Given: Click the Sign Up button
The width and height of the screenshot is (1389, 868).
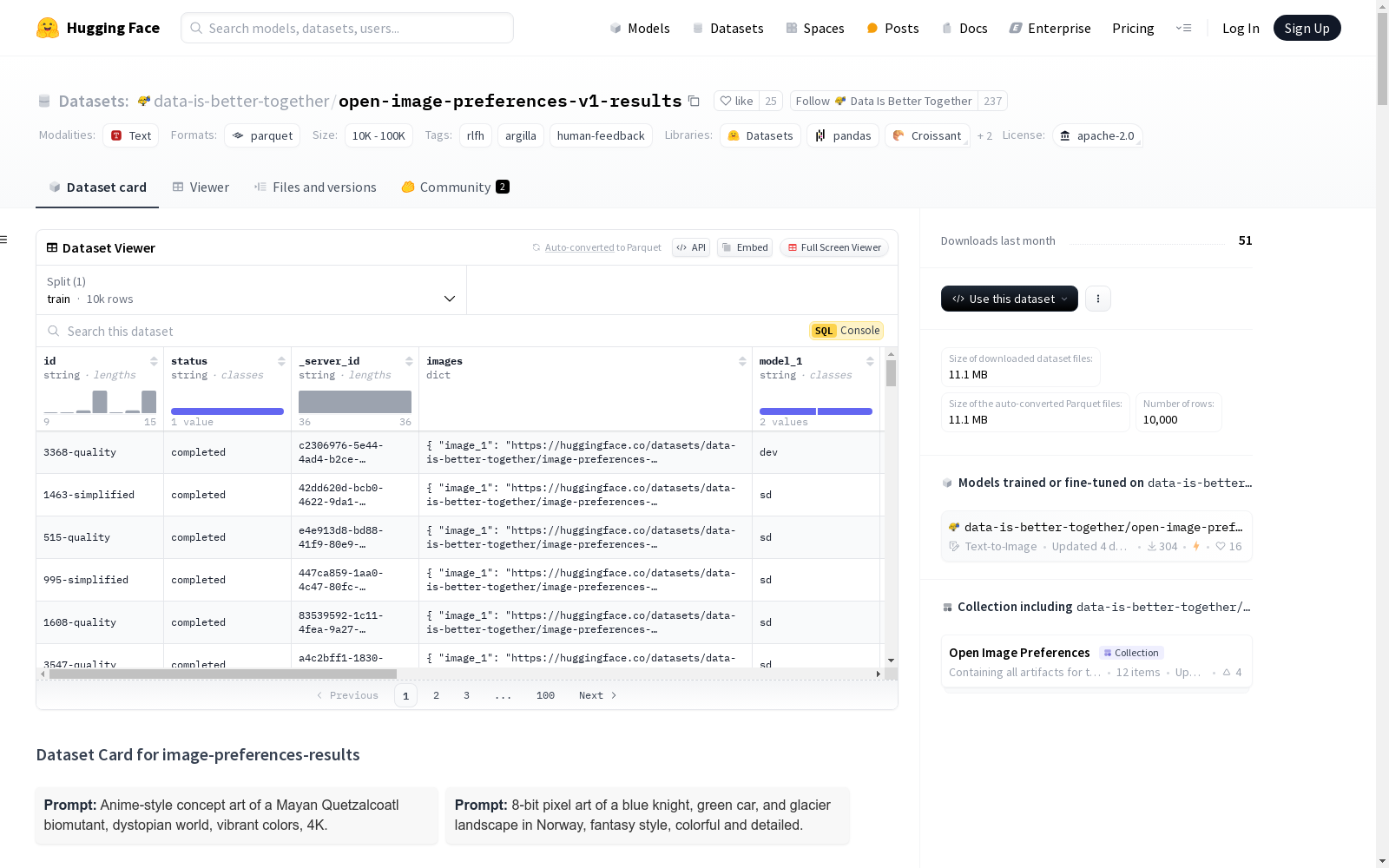Looking at the screenshot, I should pyautogui.click(x=1307, y=28).
